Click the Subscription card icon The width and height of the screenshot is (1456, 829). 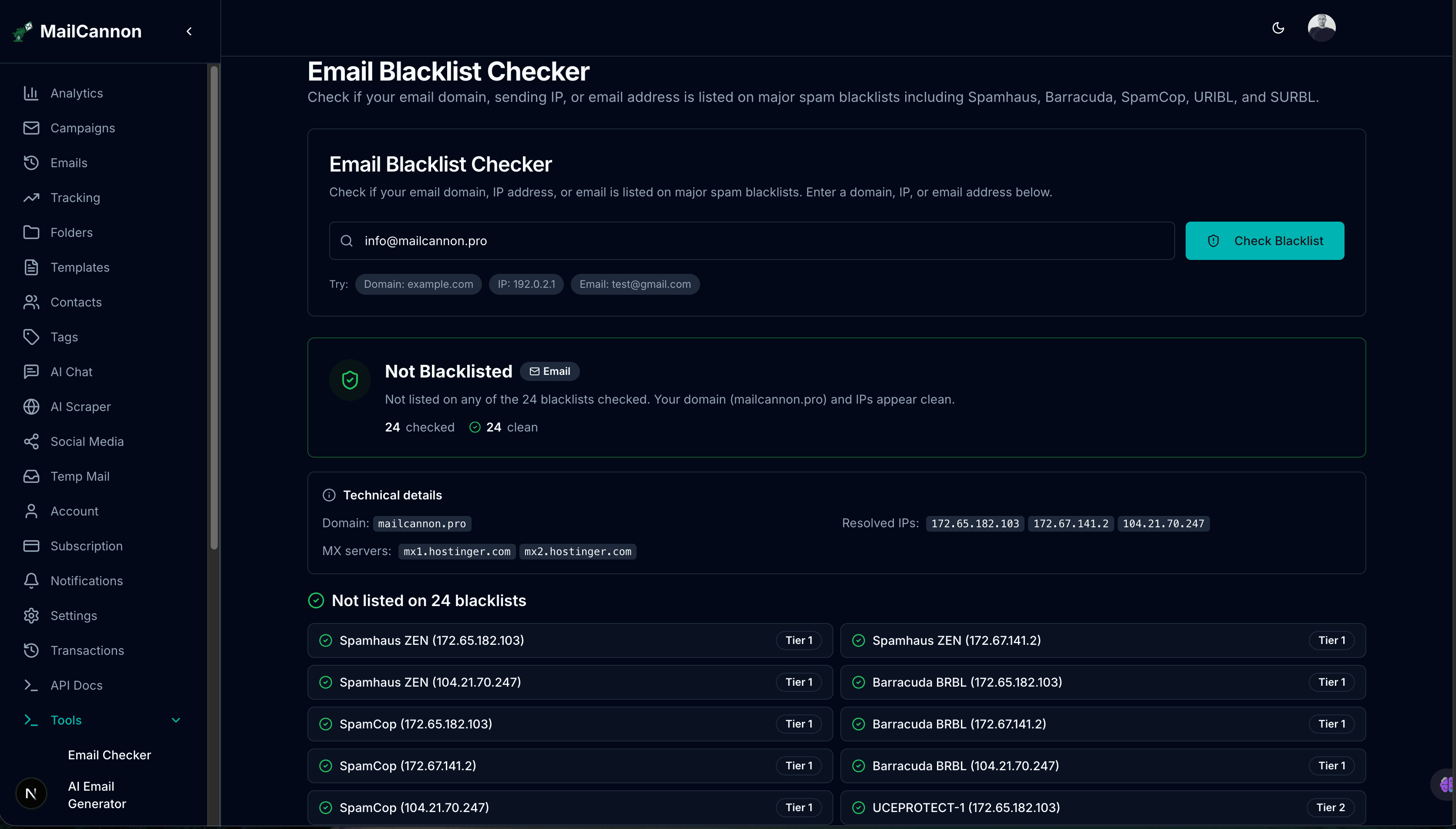[x=31, y=546]
